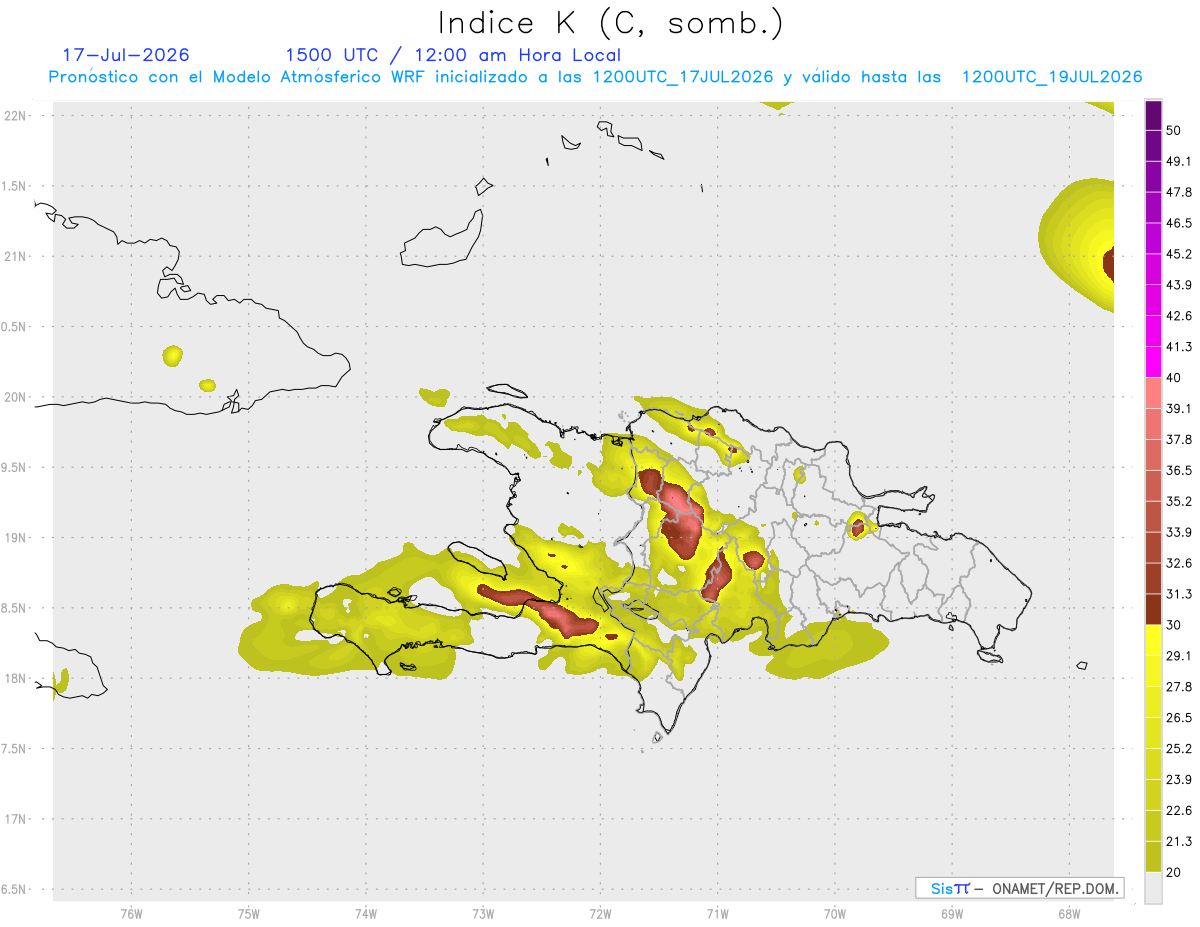Click the longitude label "68W"

[x=1069, y=914]
